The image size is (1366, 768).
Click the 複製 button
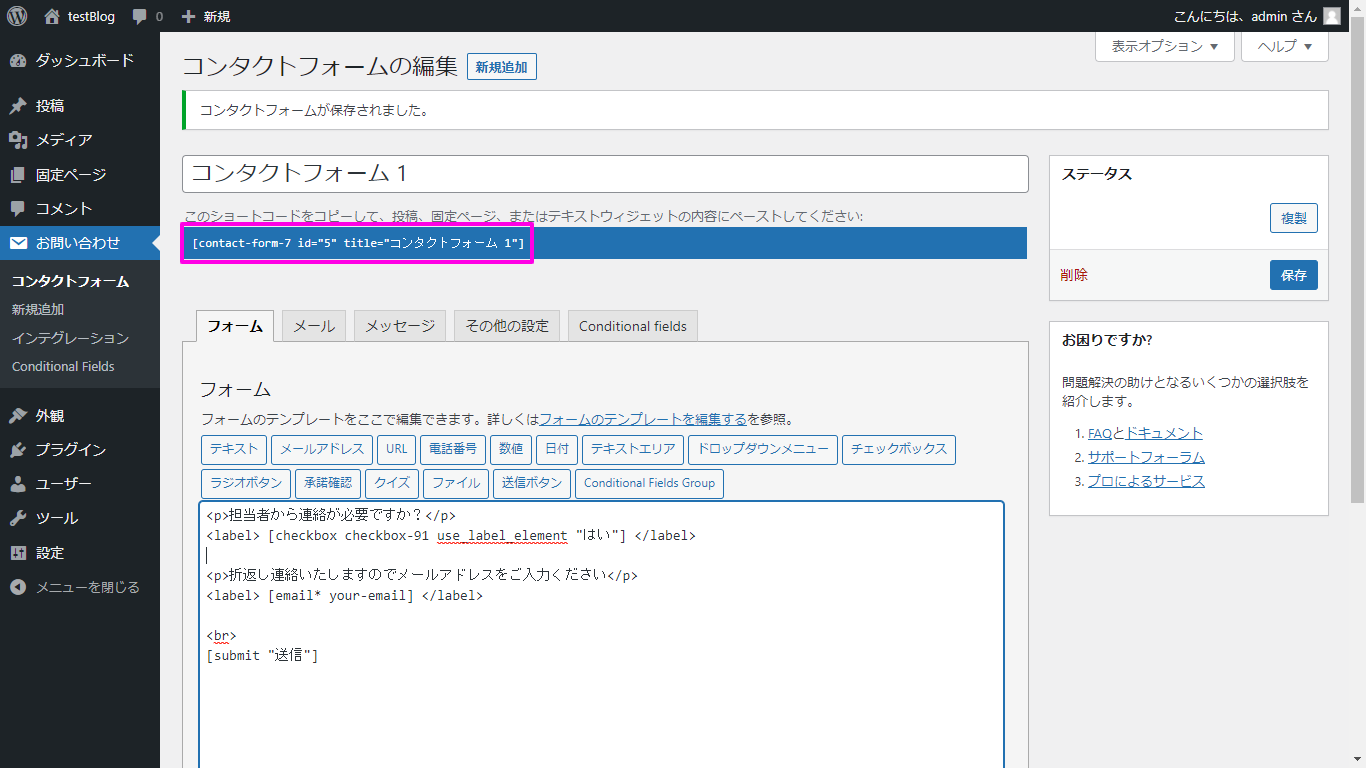point(1294,218)
